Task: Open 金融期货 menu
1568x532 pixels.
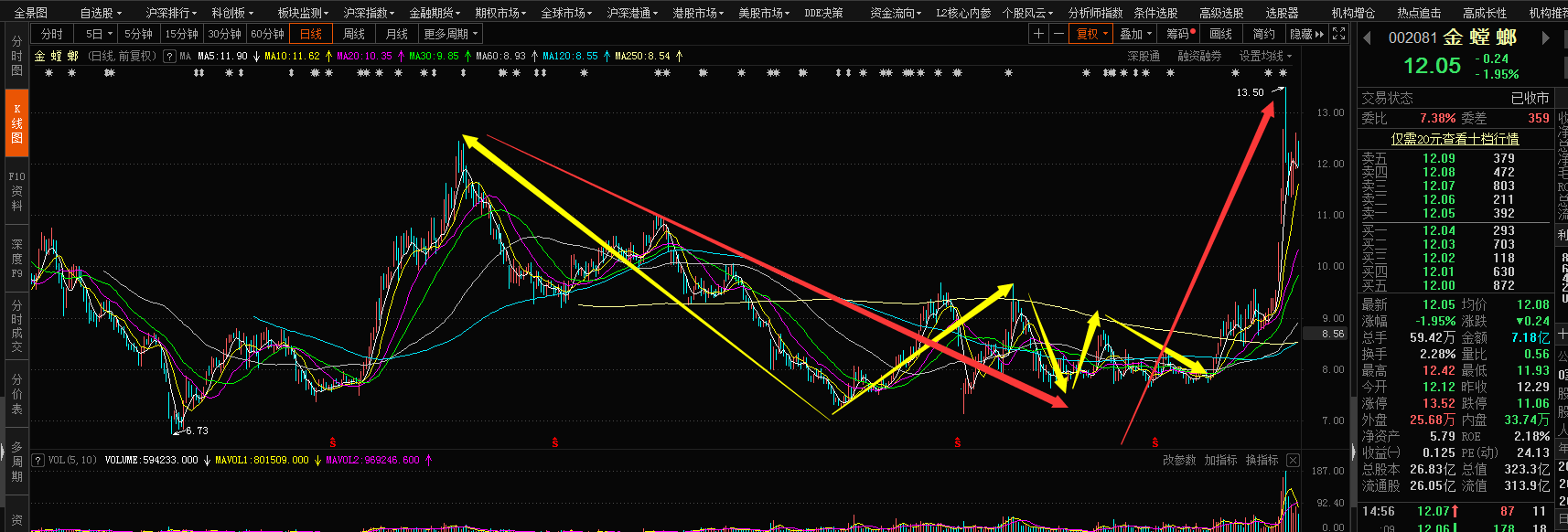Action: [435, 13]
